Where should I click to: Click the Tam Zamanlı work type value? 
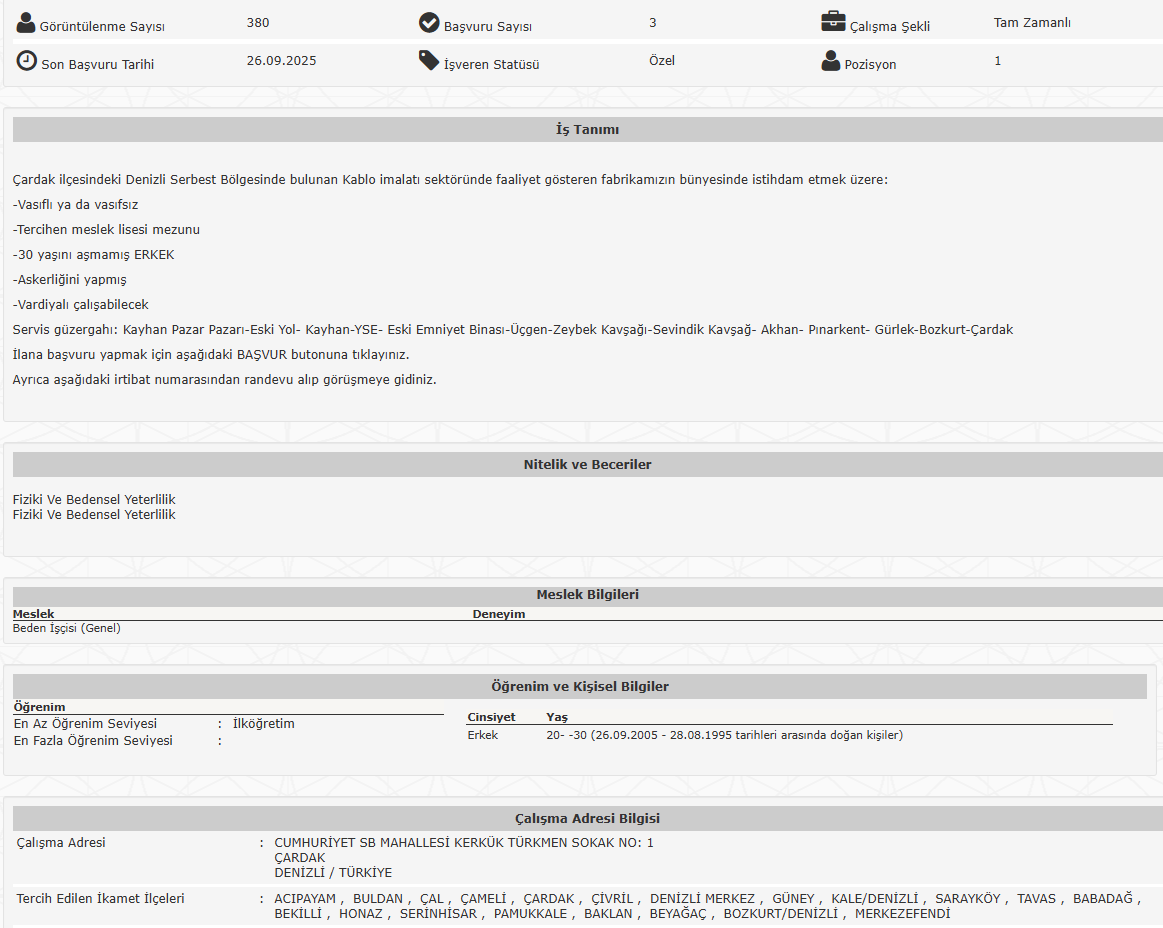tap(1032, 23)
